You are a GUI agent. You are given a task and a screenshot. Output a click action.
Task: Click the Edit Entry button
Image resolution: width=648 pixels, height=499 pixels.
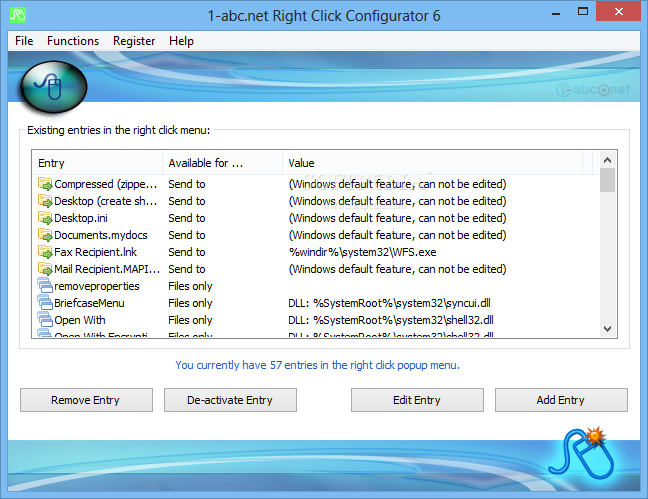[x=417, y=400]
